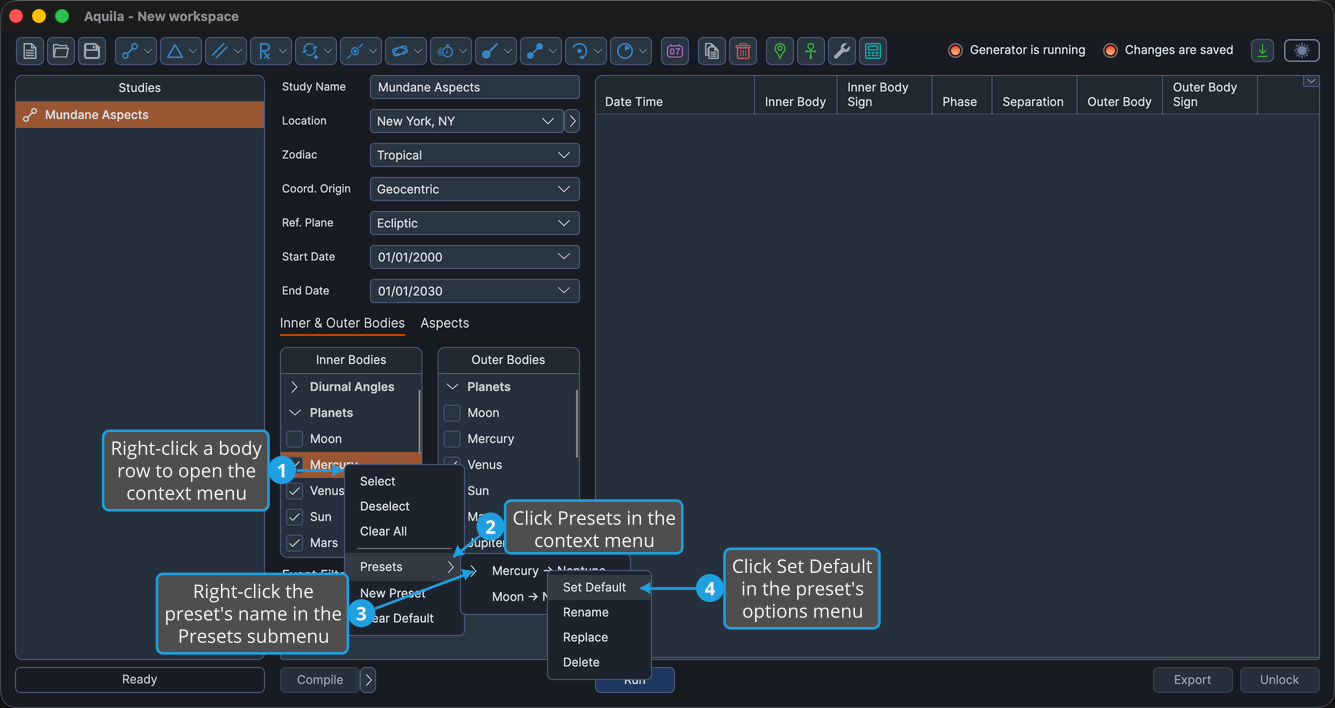Choose Replace in preset options menu
The image size is (1335, 708).
click(x=600, y=637)
